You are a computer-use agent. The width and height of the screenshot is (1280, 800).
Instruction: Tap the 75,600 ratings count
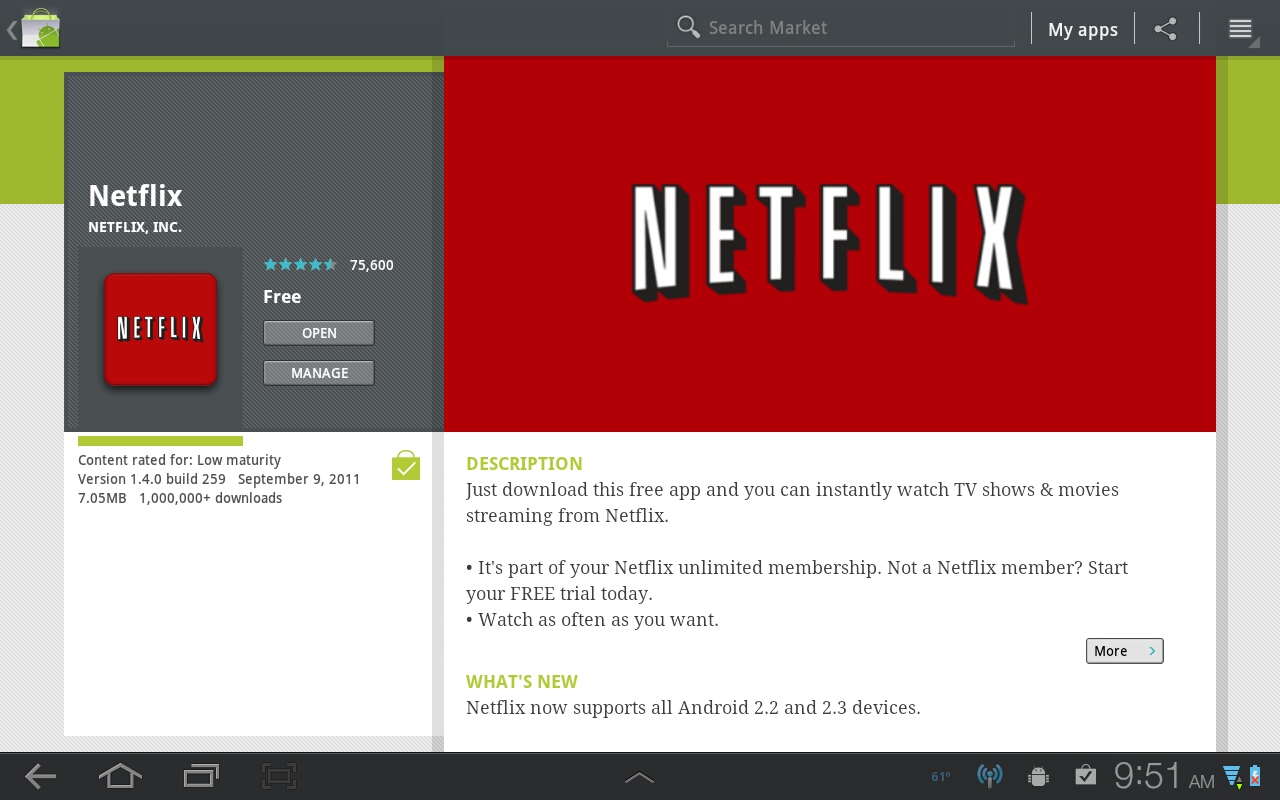(x=372, y=265)
